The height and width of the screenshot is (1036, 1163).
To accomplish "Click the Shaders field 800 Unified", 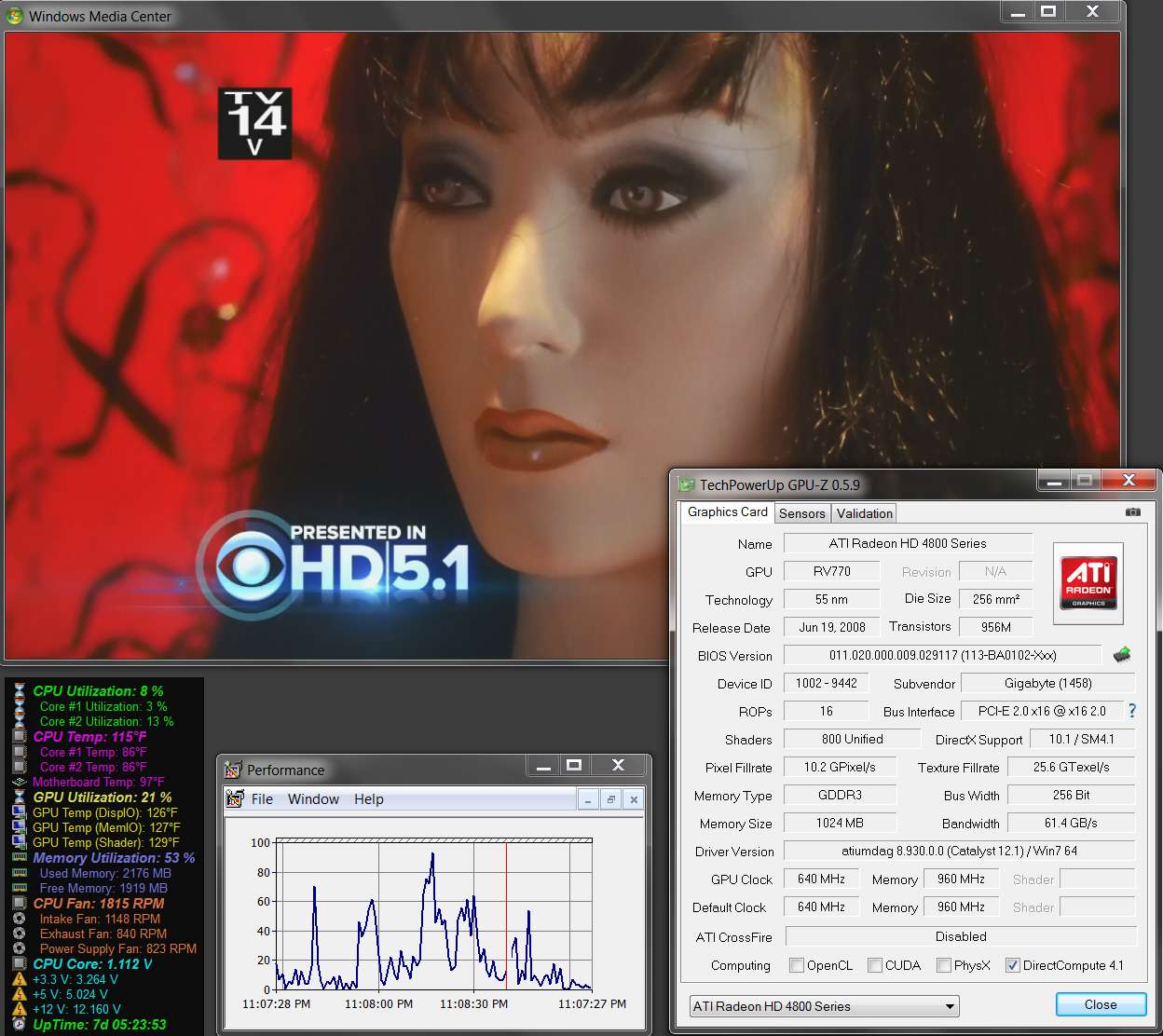I will tap(852, 739).
